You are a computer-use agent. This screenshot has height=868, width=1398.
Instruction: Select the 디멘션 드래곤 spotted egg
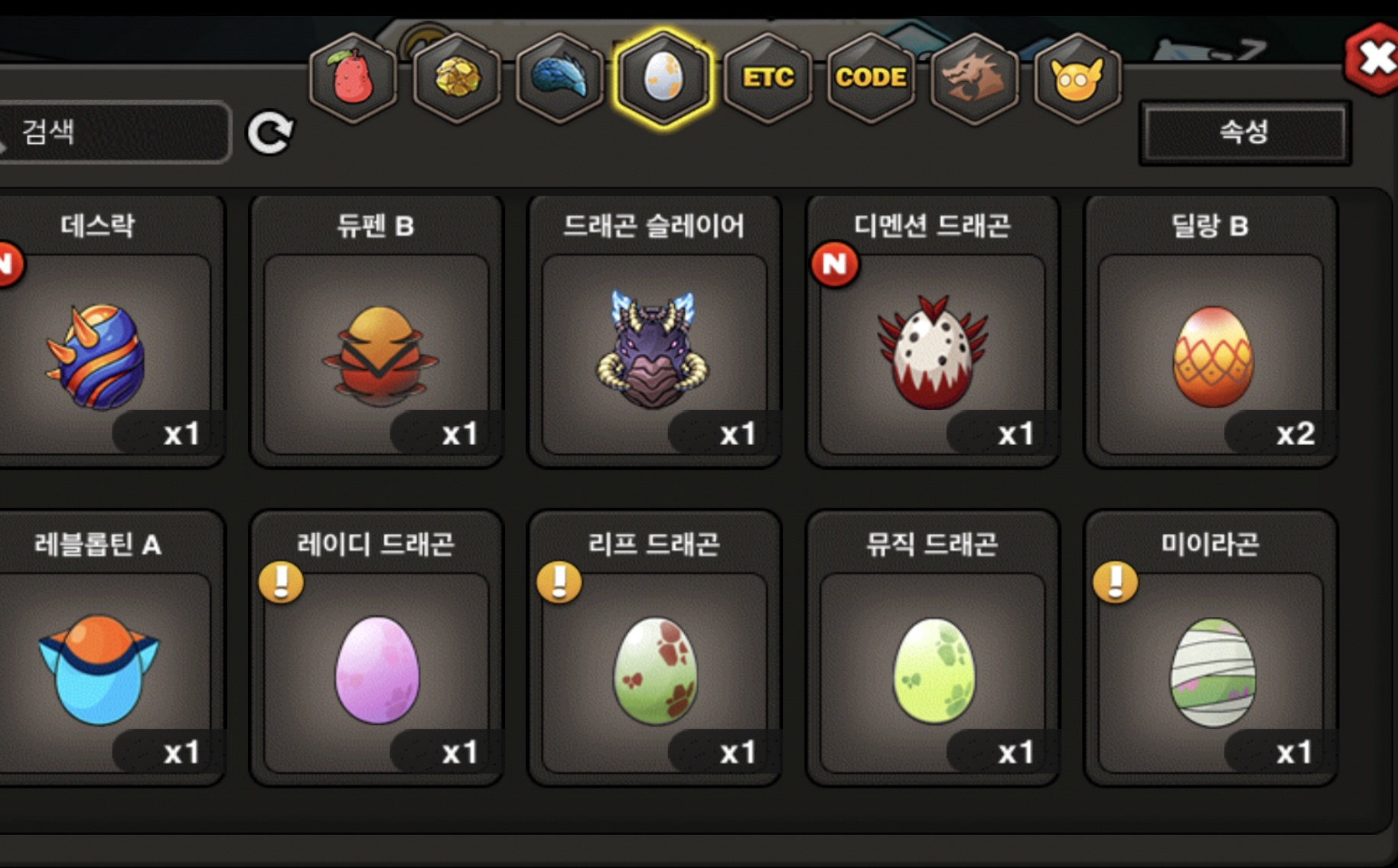932,330
